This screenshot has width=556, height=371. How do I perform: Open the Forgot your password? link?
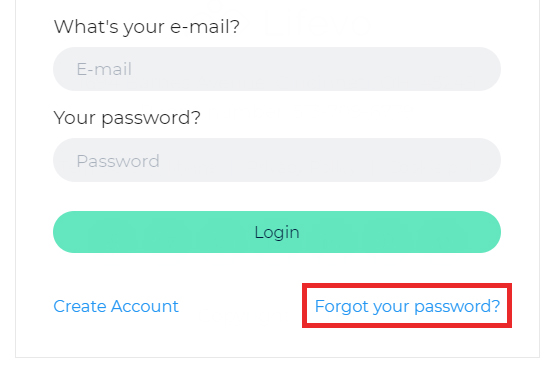[407, 306]
